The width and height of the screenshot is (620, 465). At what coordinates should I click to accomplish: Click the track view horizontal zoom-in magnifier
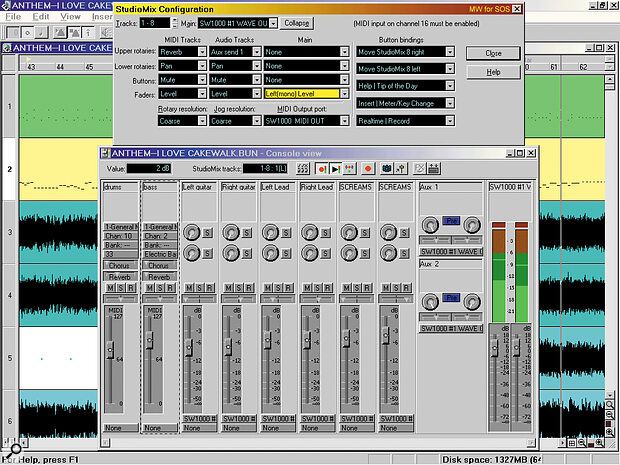[x=600, y=443]
